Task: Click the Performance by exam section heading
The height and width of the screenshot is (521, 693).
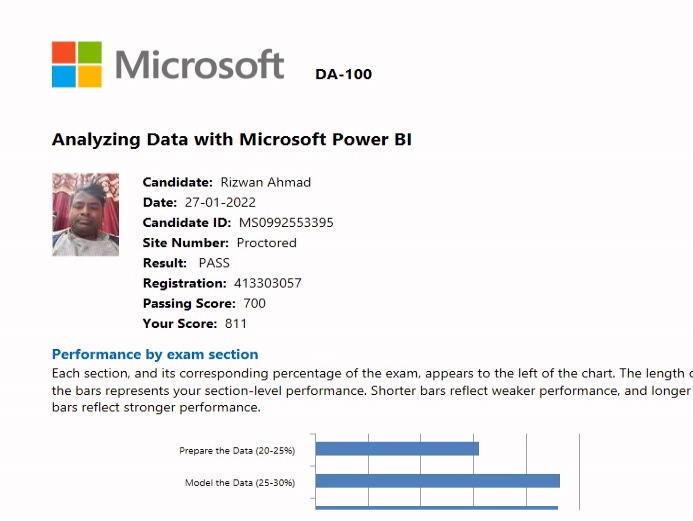Action: tap(155, 354)
